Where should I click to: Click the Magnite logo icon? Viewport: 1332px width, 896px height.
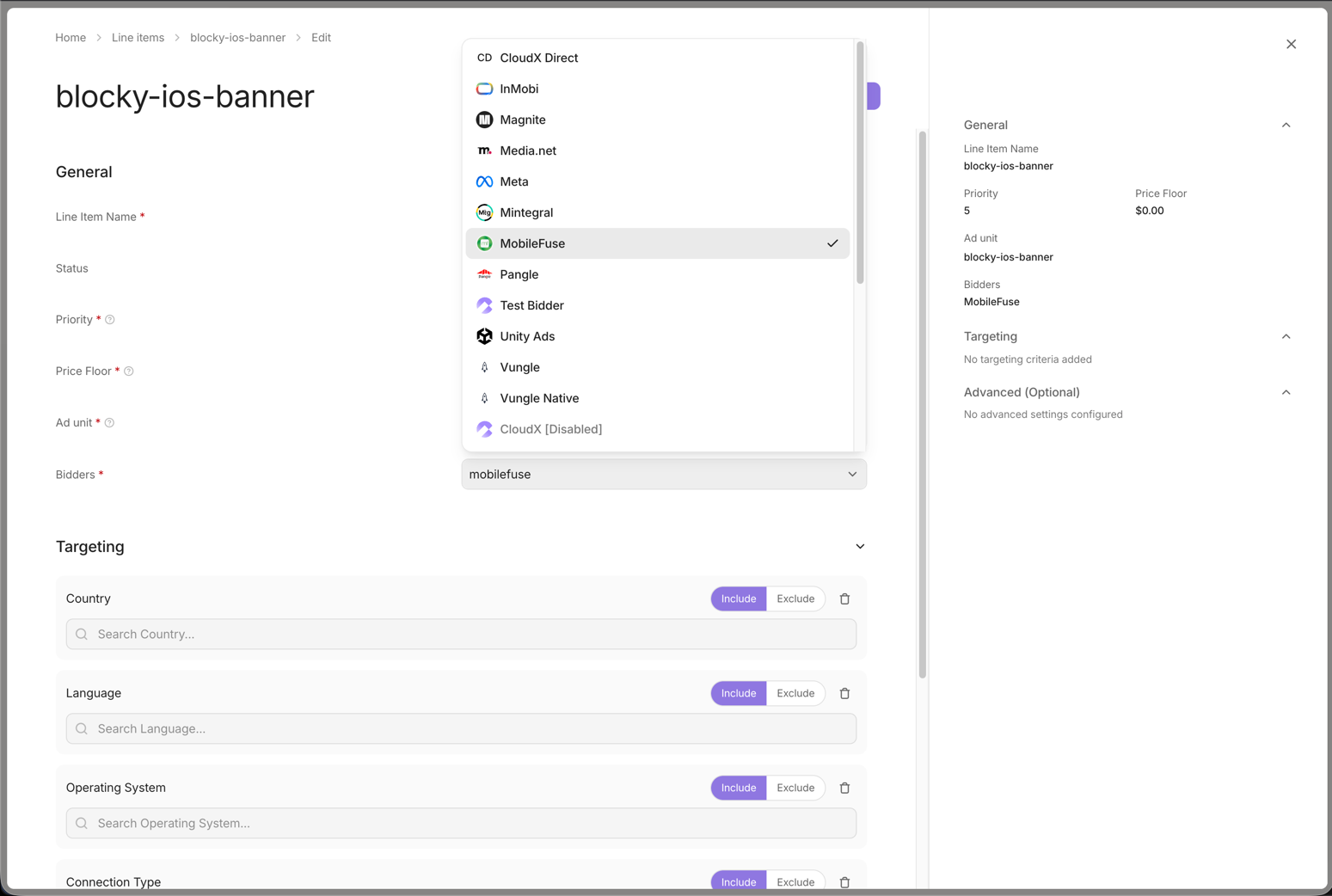pyautogui.click(x=484, y=120)
